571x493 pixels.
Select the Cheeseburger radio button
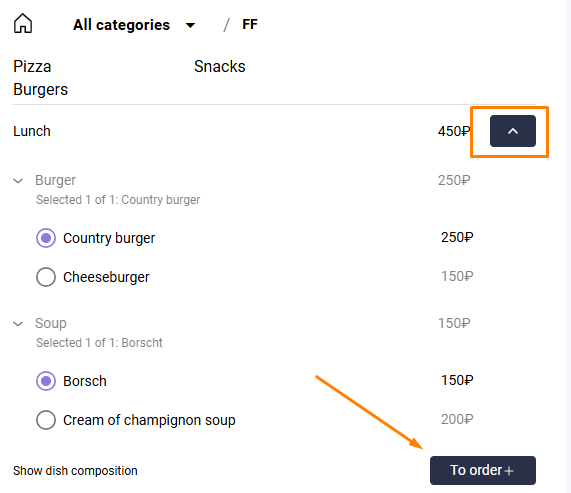point(46,277)
